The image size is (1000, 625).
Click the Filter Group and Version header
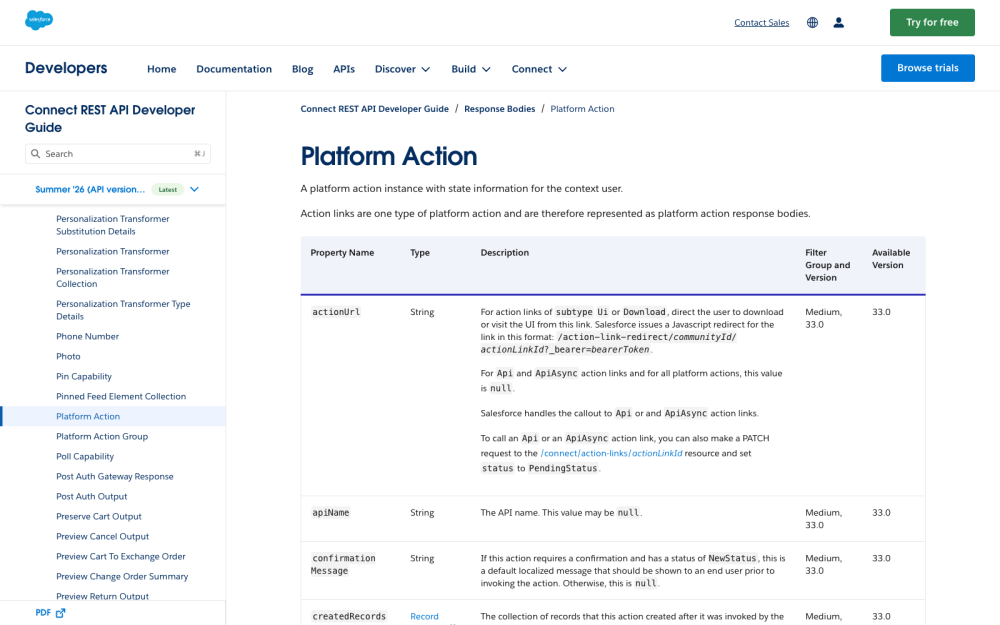[828, 265]
